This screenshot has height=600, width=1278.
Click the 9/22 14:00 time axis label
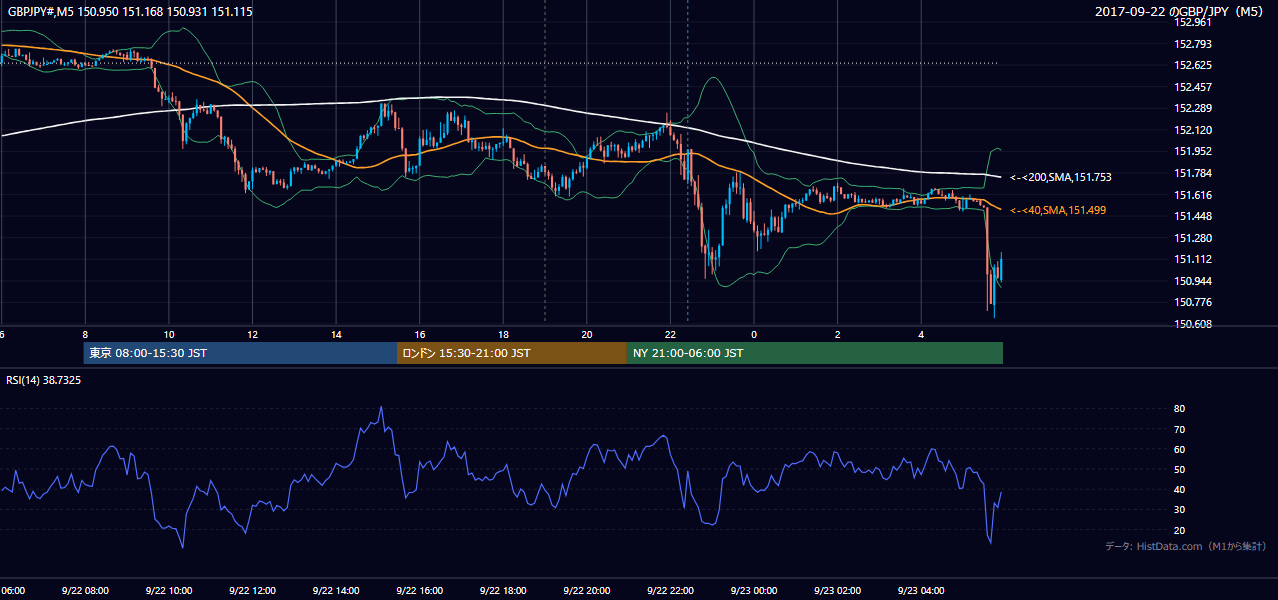tap(335, 591)
